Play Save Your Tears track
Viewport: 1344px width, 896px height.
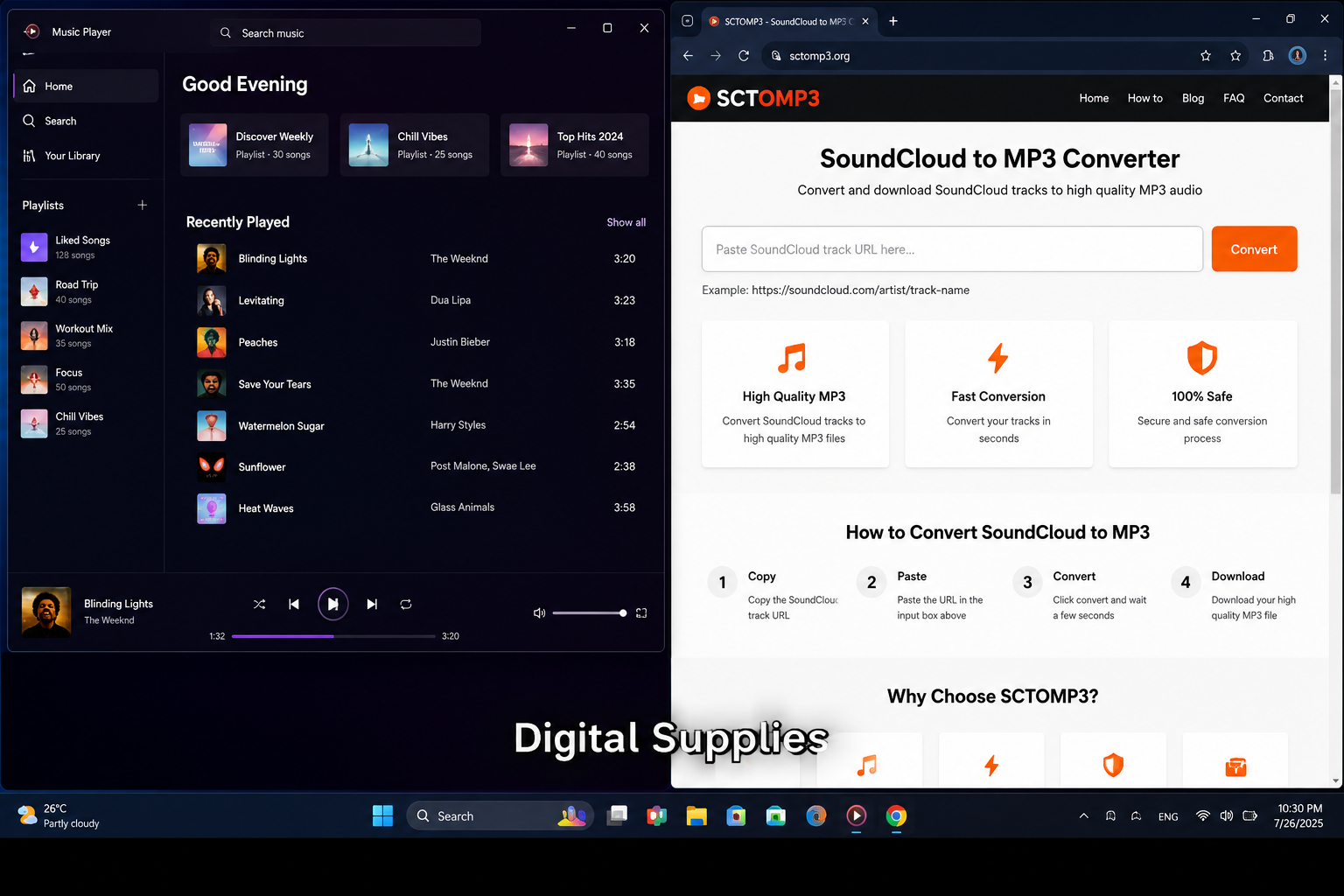(416, 384)
